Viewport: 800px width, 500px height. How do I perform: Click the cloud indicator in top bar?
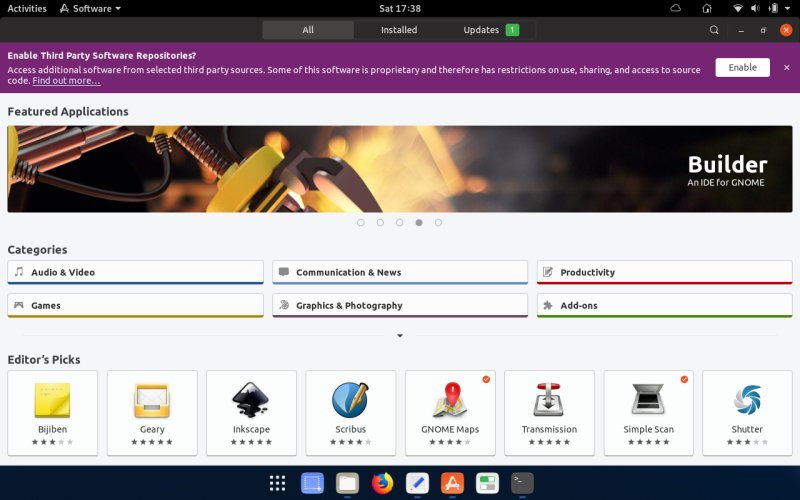676,8
